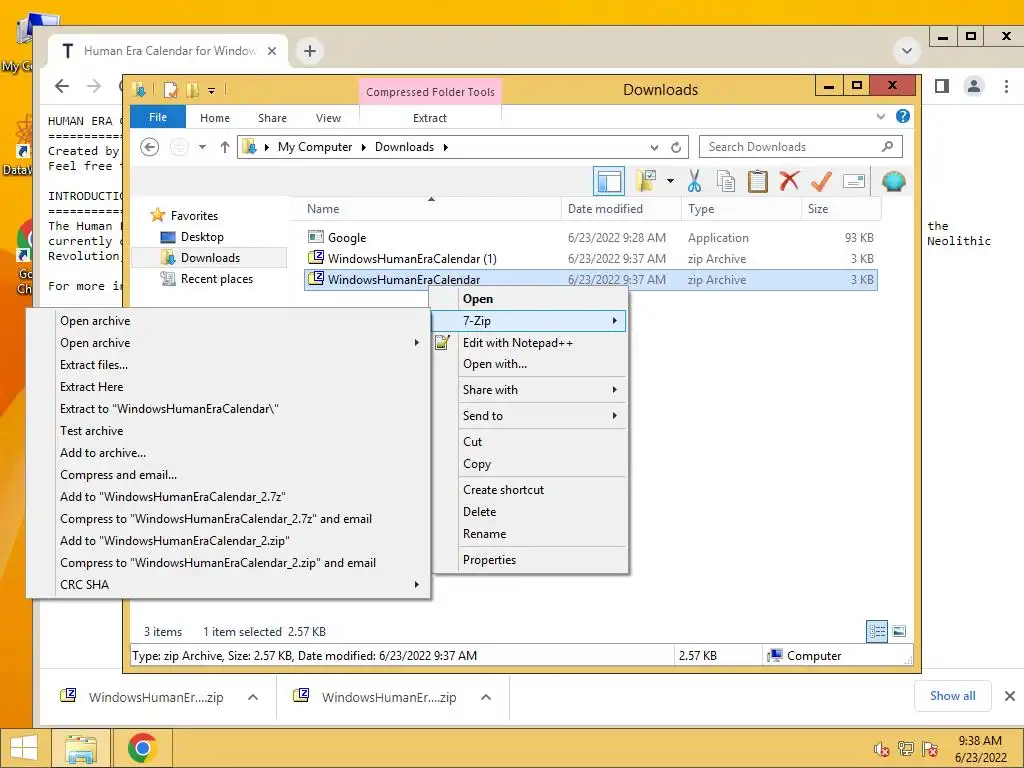
Task: Switch to Details view icon in status bar
Action: pos(876,631)
